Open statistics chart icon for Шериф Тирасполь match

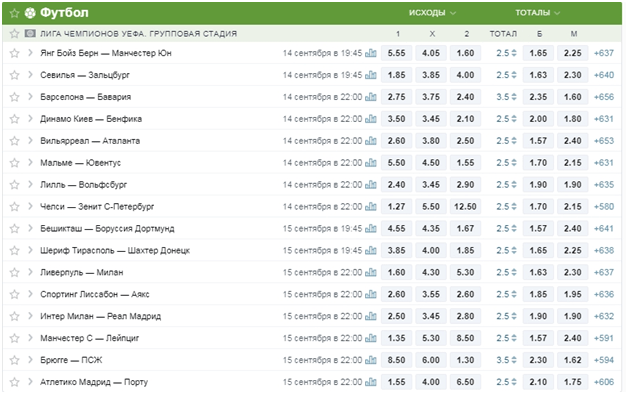tap(371, 250)
